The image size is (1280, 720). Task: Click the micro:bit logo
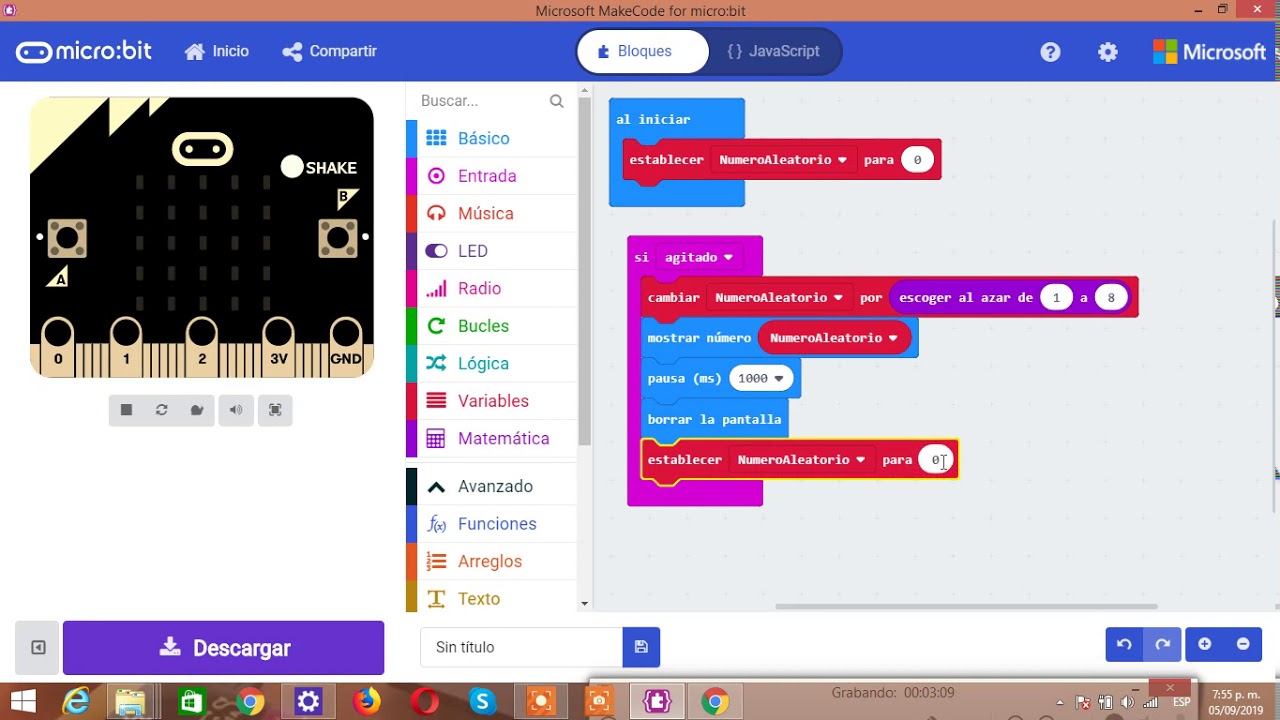(x=84, y=51)
